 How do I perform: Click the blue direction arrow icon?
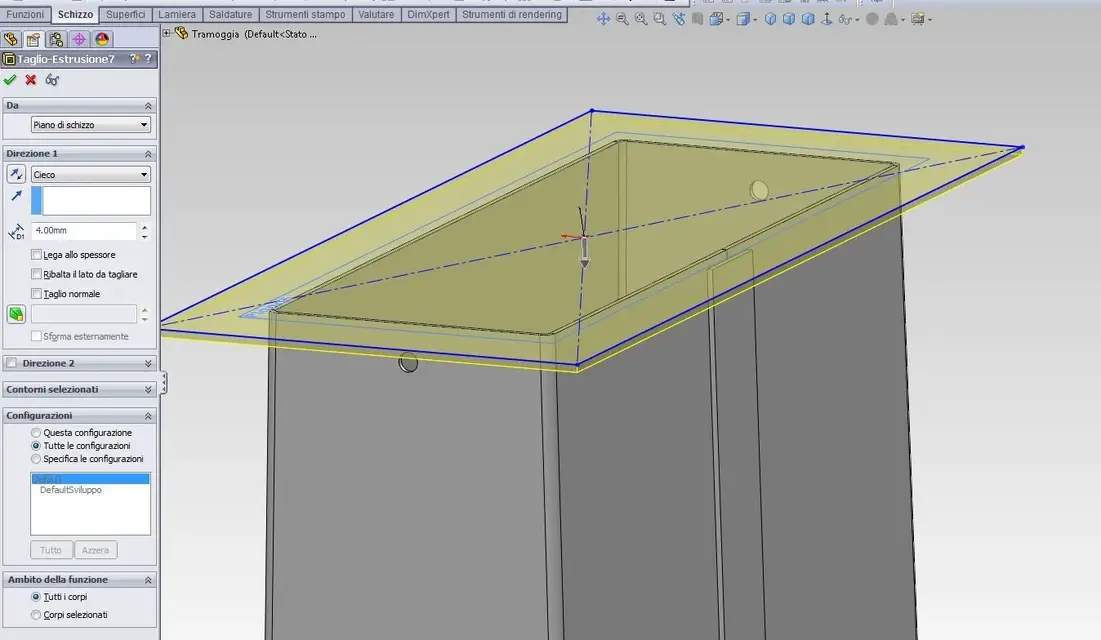click(16, 196)
